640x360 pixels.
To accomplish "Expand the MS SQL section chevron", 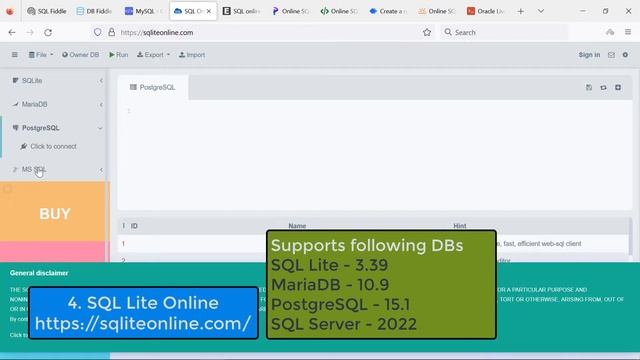I will [101, 170].
